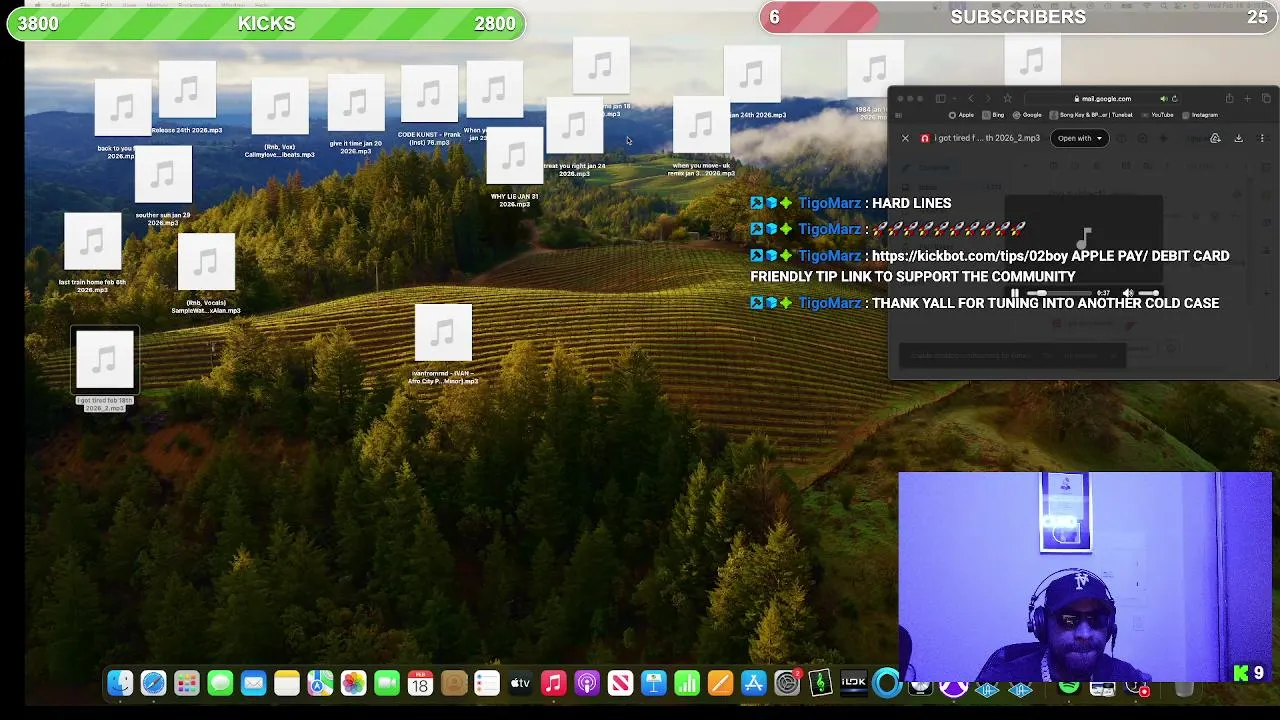The image size is (1280, 720).
Task: Click TigoMarz username on HARD LINES message
Action: click(829, 203)
